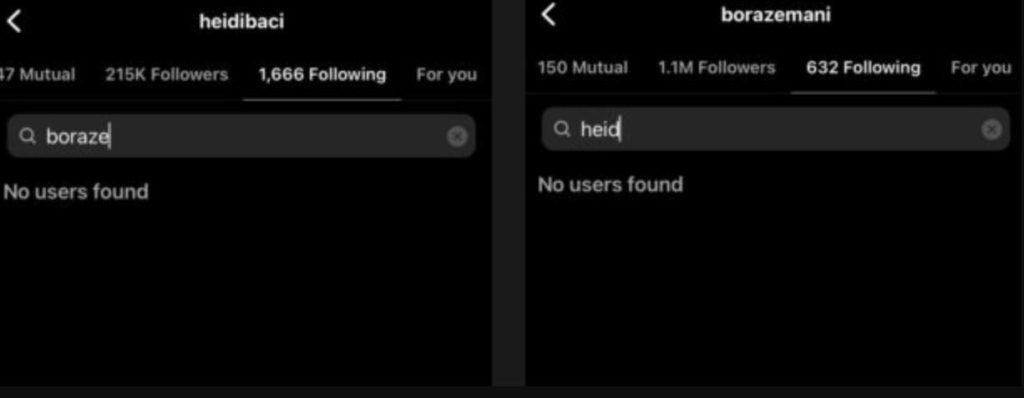Screen dimensions: 1024x398
Task: Switch to the 215K Followers tab
Action: point(167,74)
